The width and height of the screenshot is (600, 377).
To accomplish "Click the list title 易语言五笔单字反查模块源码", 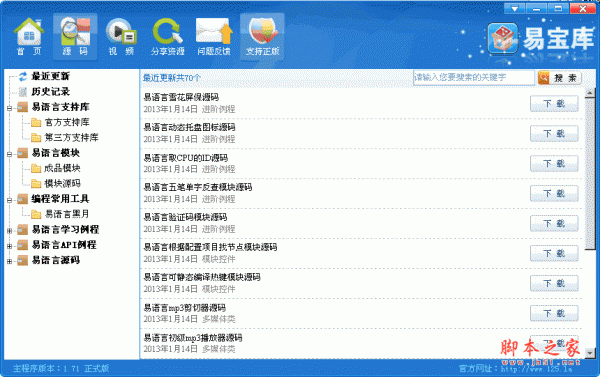I will pyautogui.click(x=198, y=187).
